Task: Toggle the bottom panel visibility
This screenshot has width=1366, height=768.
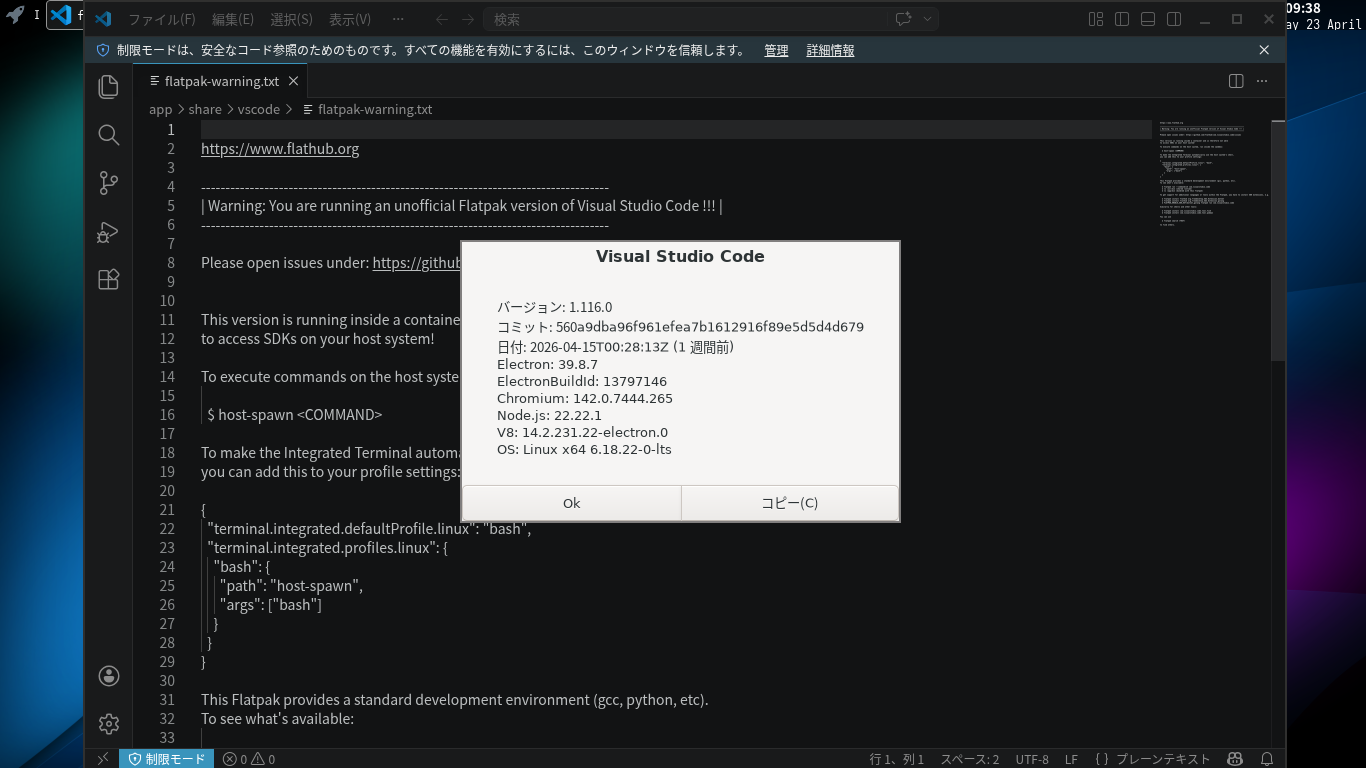Action: pyautogui.click(x=1148, y=19)
